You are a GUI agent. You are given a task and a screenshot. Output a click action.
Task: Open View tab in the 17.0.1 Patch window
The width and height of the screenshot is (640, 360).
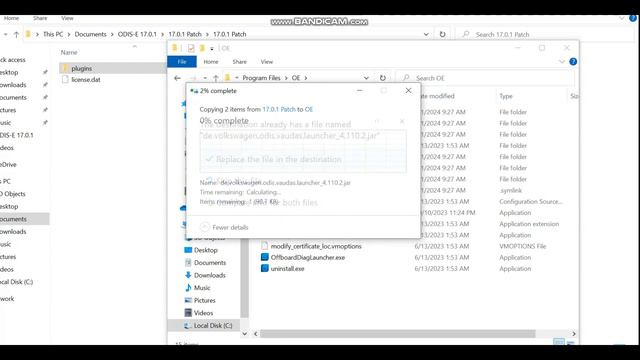tap(67, 18)
